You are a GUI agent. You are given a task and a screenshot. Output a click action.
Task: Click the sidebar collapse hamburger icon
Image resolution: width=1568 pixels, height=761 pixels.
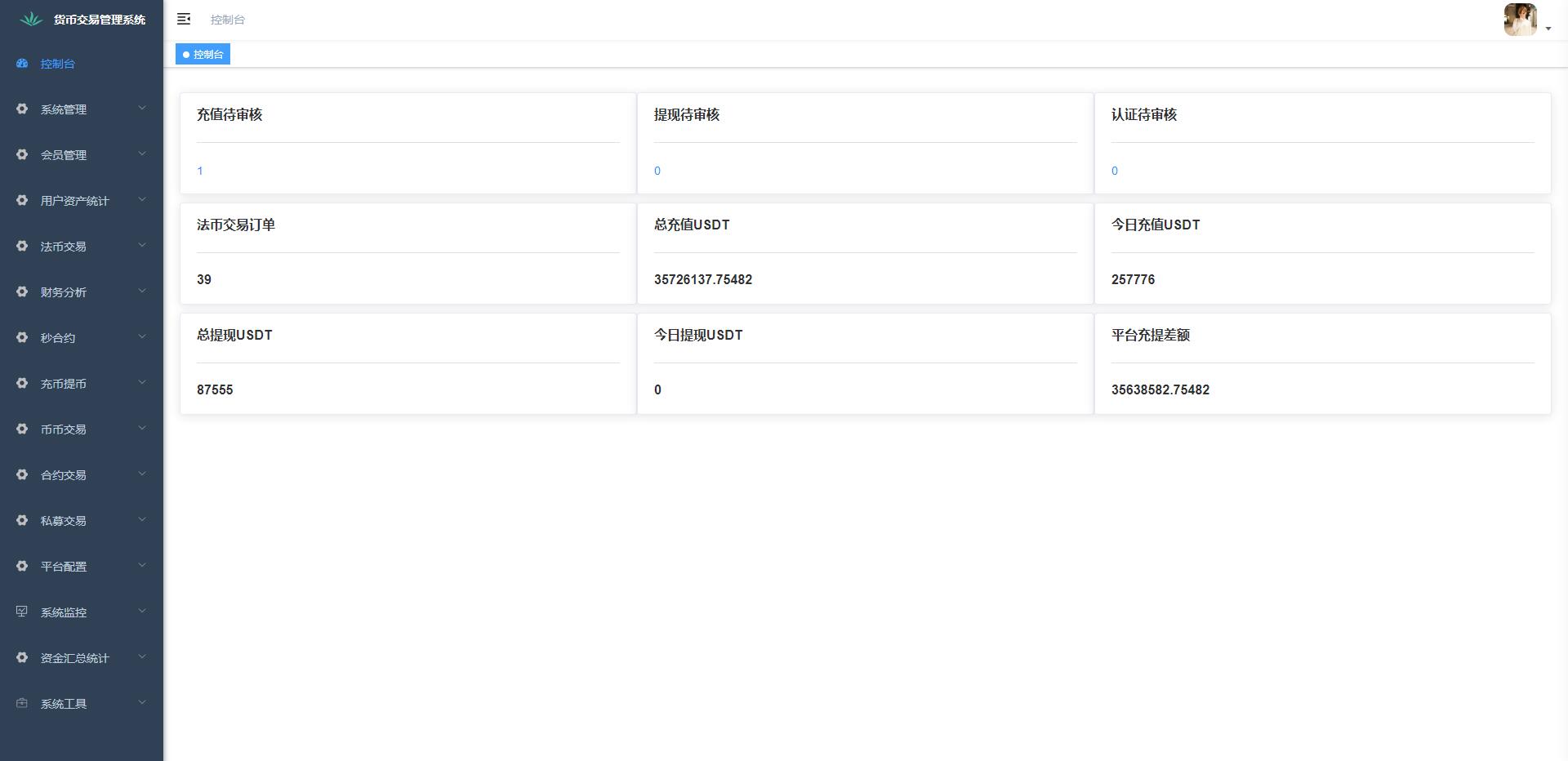pyautogui.click(x=184, y=19)
